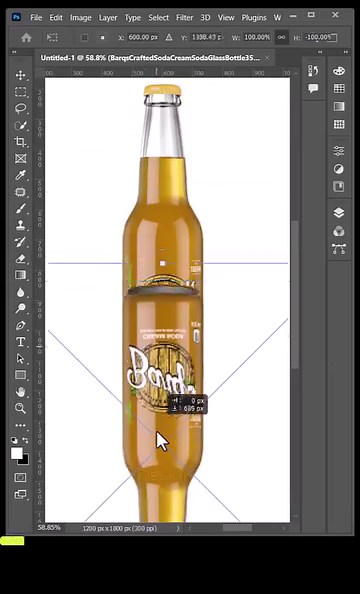Toggle relative positioning triangle for reference point

(169, 38)
